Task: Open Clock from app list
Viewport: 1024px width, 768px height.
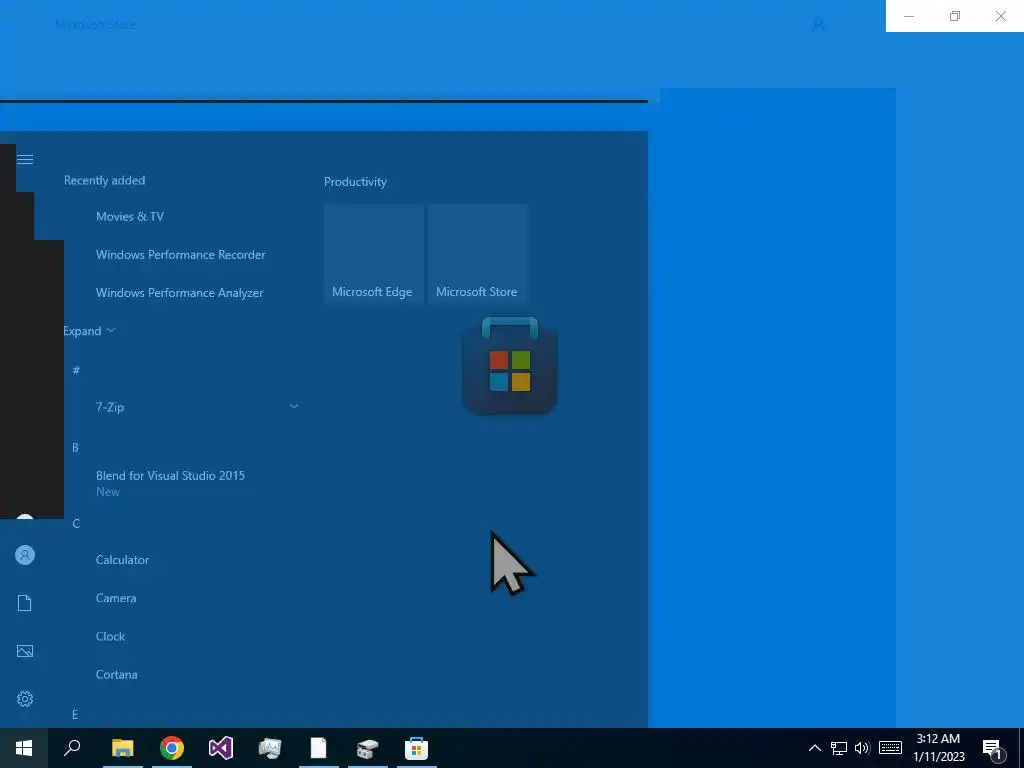Action: click(110, 636)
